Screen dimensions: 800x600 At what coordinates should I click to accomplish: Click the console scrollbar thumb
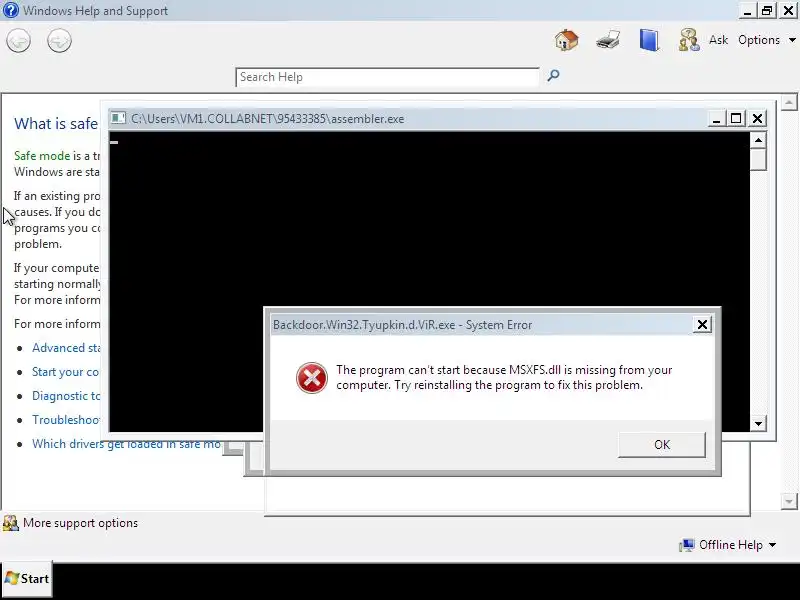pos(758,159)
